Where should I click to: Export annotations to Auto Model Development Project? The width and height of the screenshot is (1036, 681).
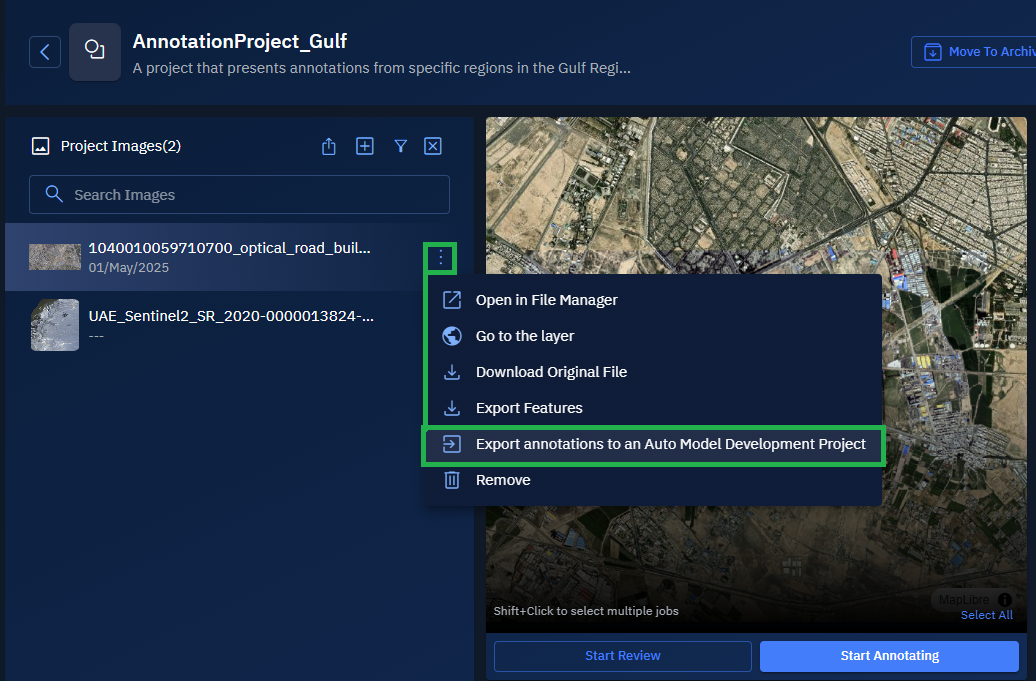(670, 444)
